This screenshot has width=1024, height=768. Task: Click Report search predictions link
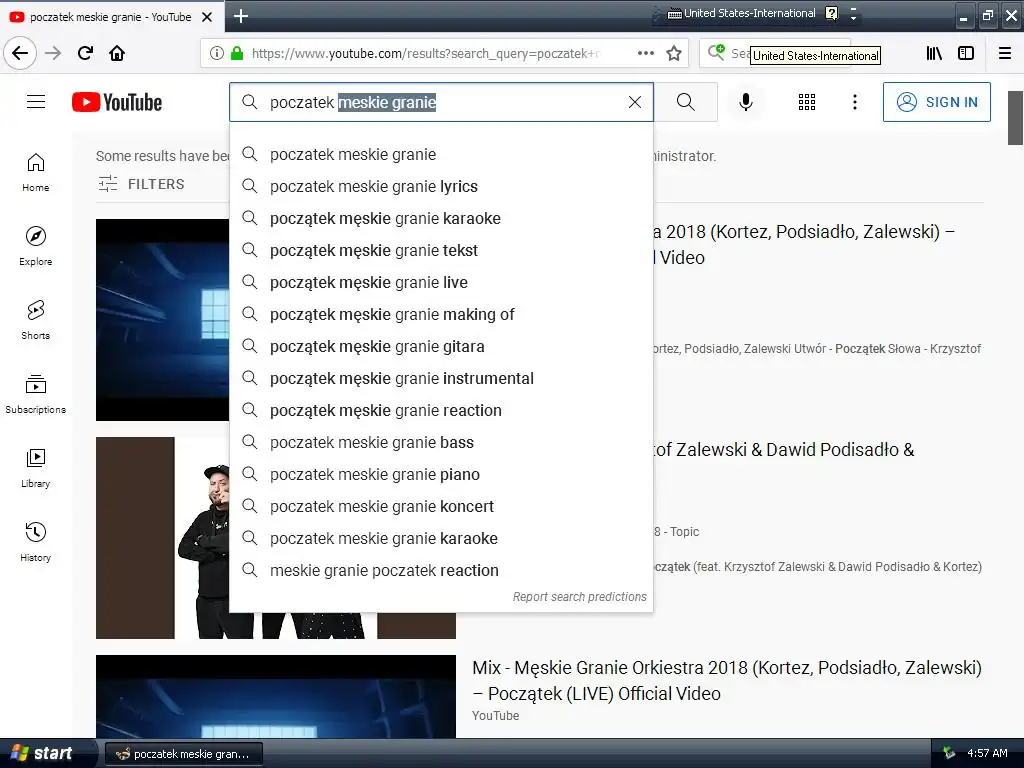579,597
